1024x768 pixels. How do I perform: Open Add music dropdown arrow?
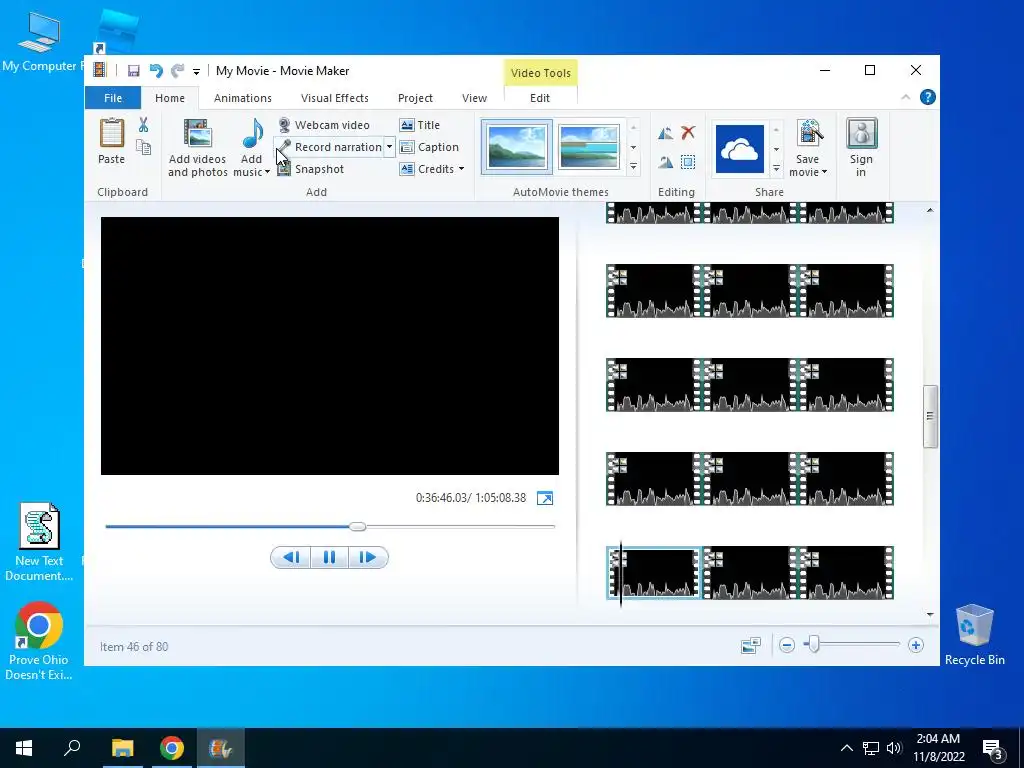[x=267, y=172]
